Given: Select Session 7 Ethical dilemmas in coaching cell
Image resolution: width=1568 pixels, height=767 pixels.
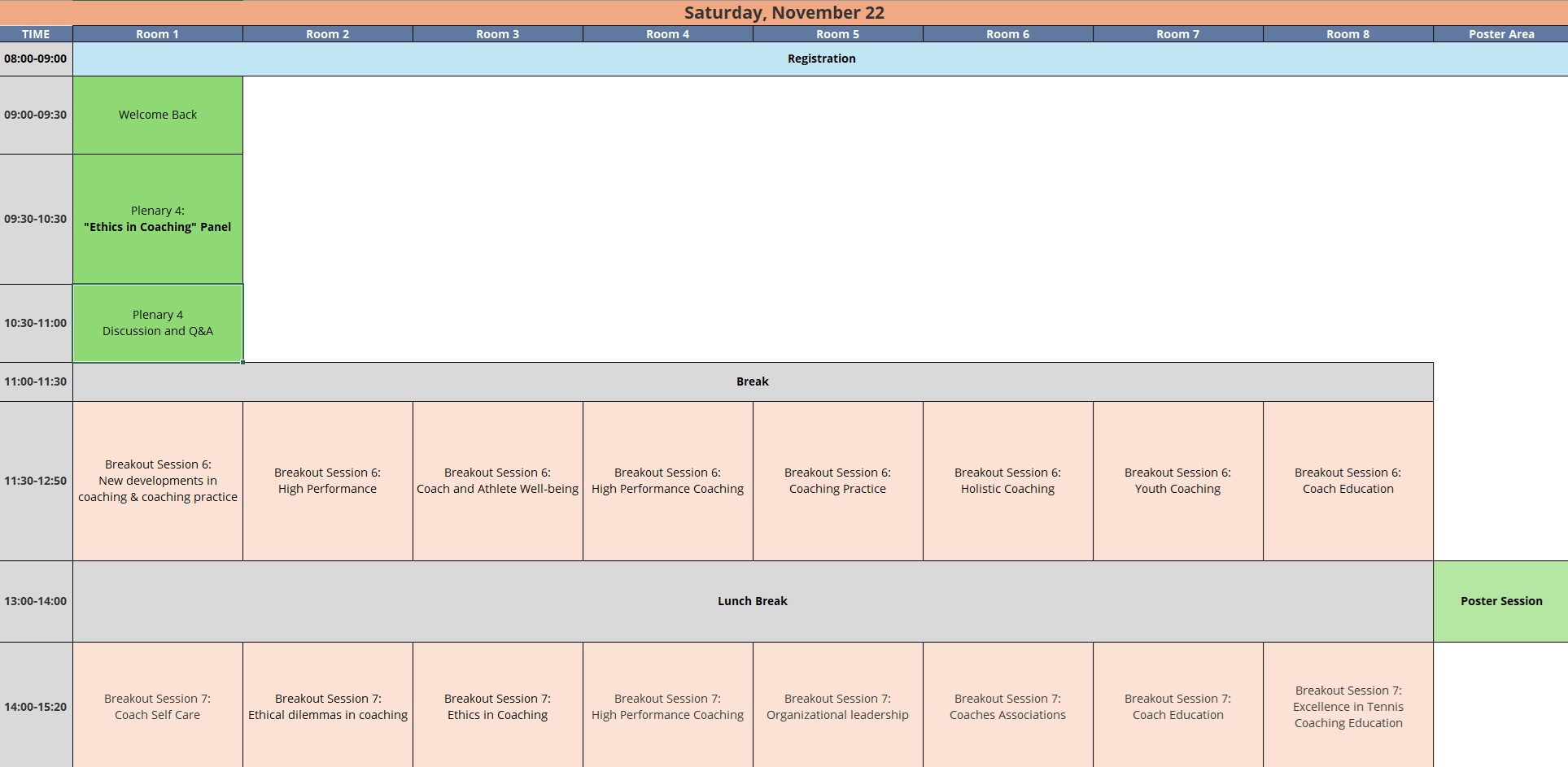Looking at the screenshot, I should point(327,706).
